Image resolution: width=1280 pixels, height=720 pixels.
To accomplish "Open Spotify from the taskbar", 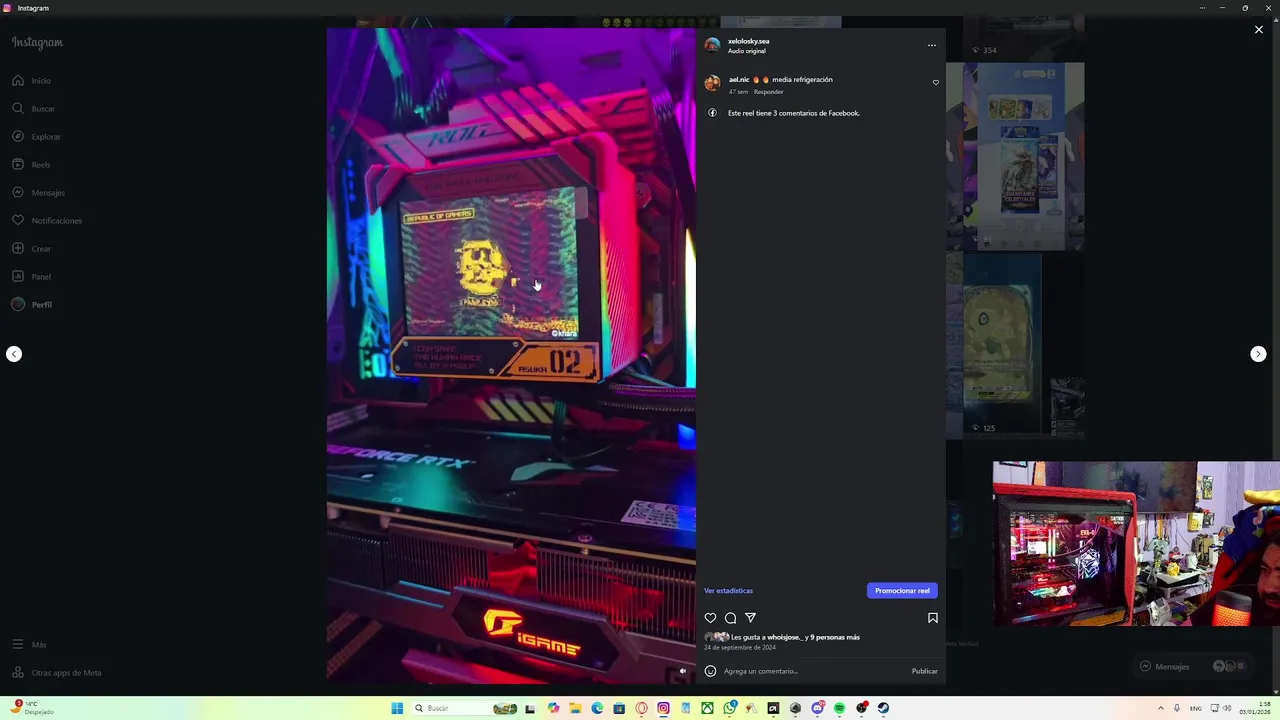I will click(x=839, y=708).
